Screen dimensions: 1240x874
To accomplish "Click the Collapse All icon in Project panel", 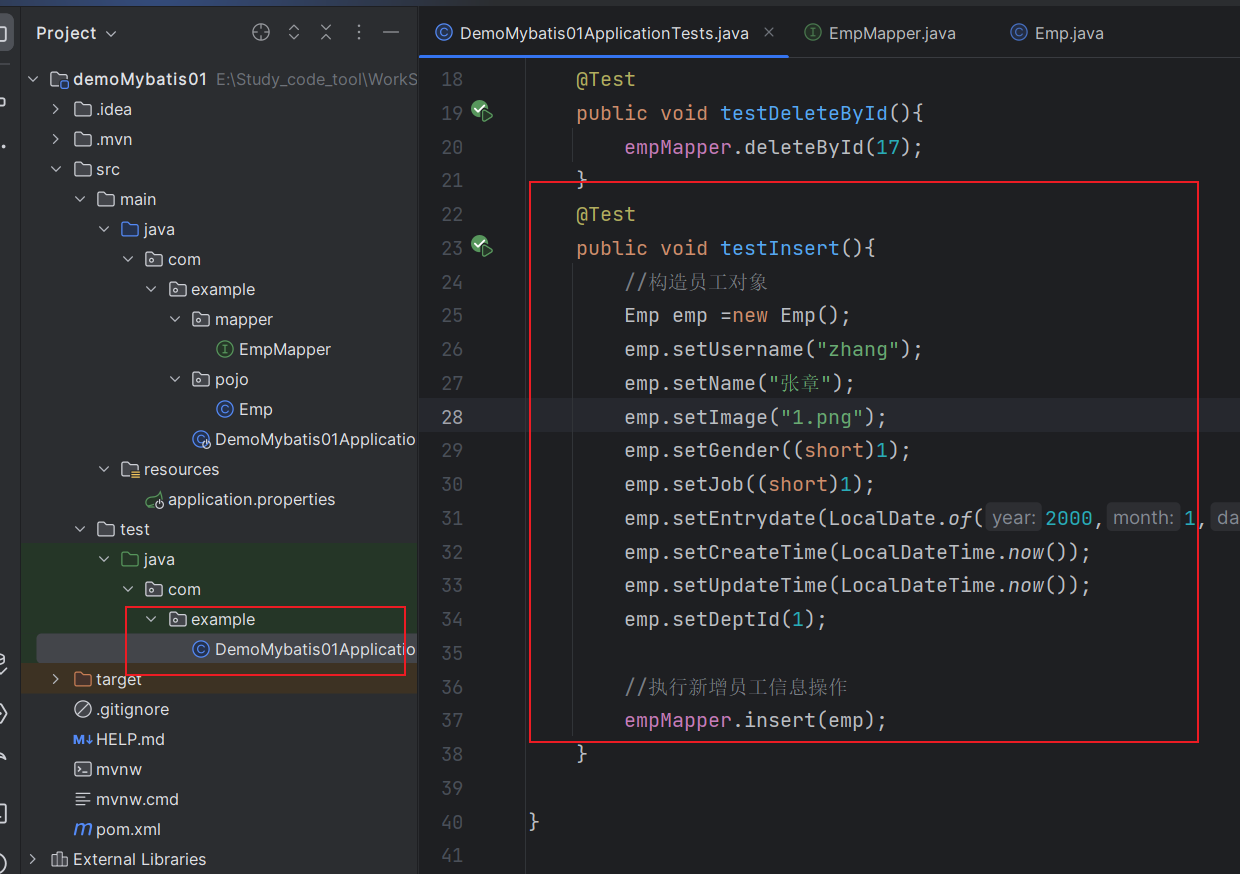I will 326,33.
